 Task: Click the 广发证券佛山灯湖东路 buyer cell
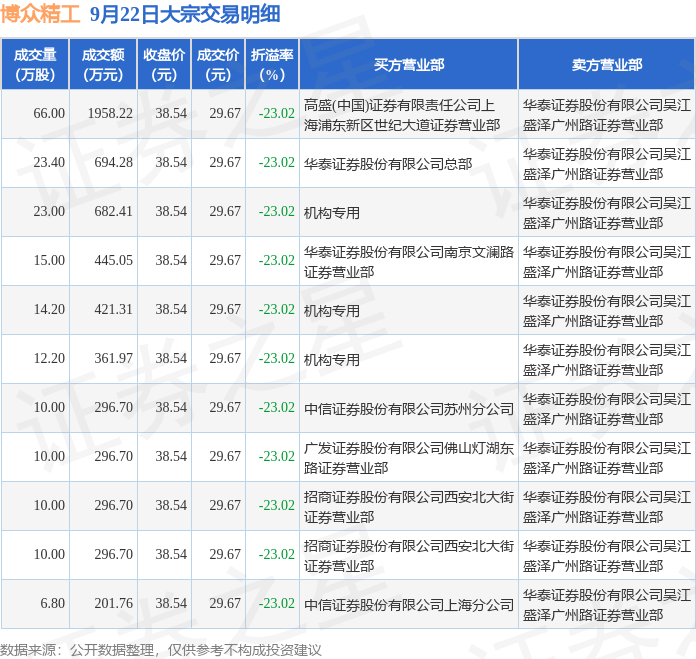408,457
